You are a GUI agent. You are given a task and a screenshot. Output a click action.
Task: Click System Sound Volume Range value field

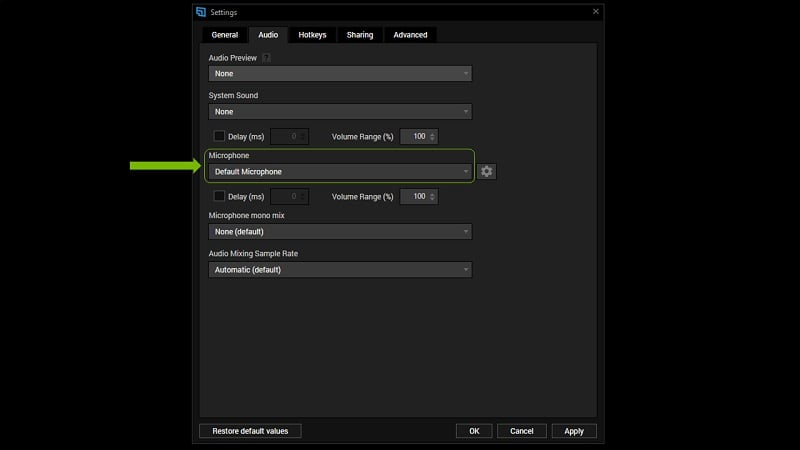click(x=419, y=136)
